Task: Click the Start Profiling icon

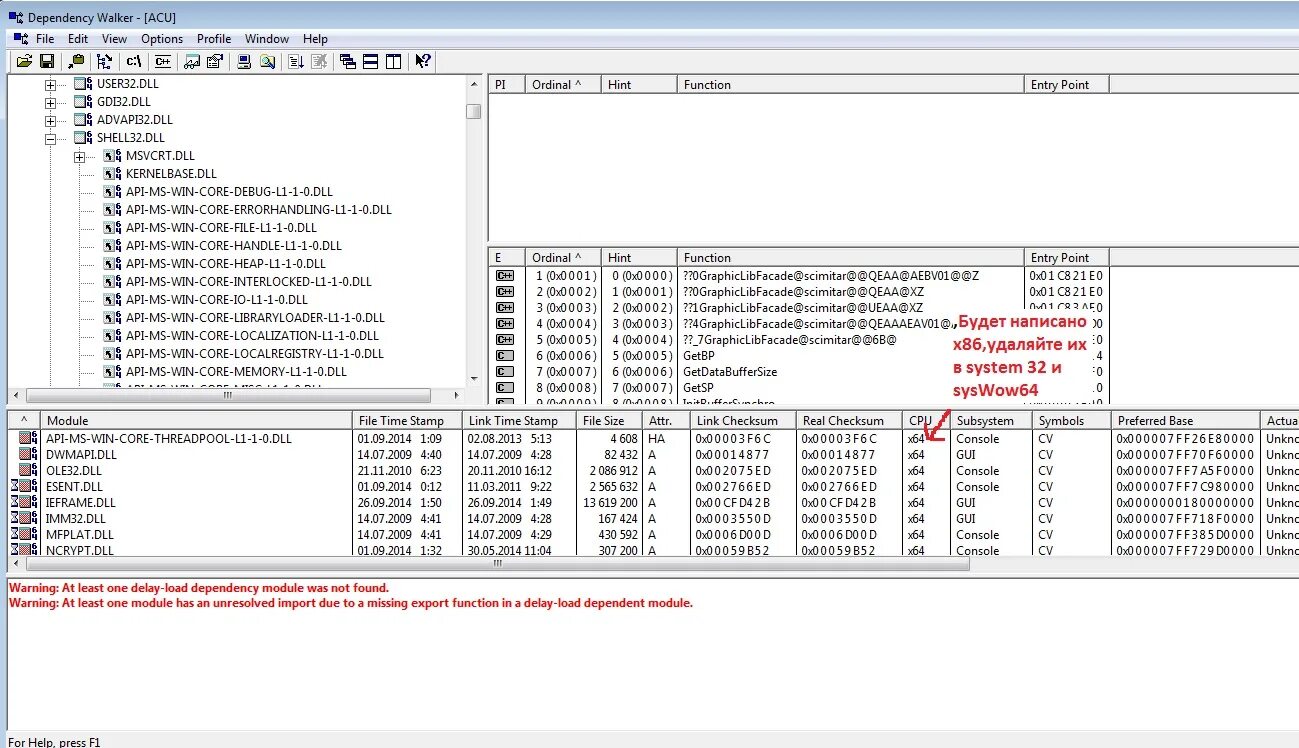Action: point(297,61)
